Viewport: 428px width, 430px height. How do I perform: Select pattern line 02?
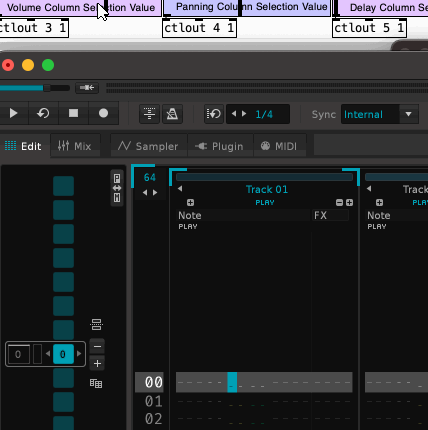(154, 419)
